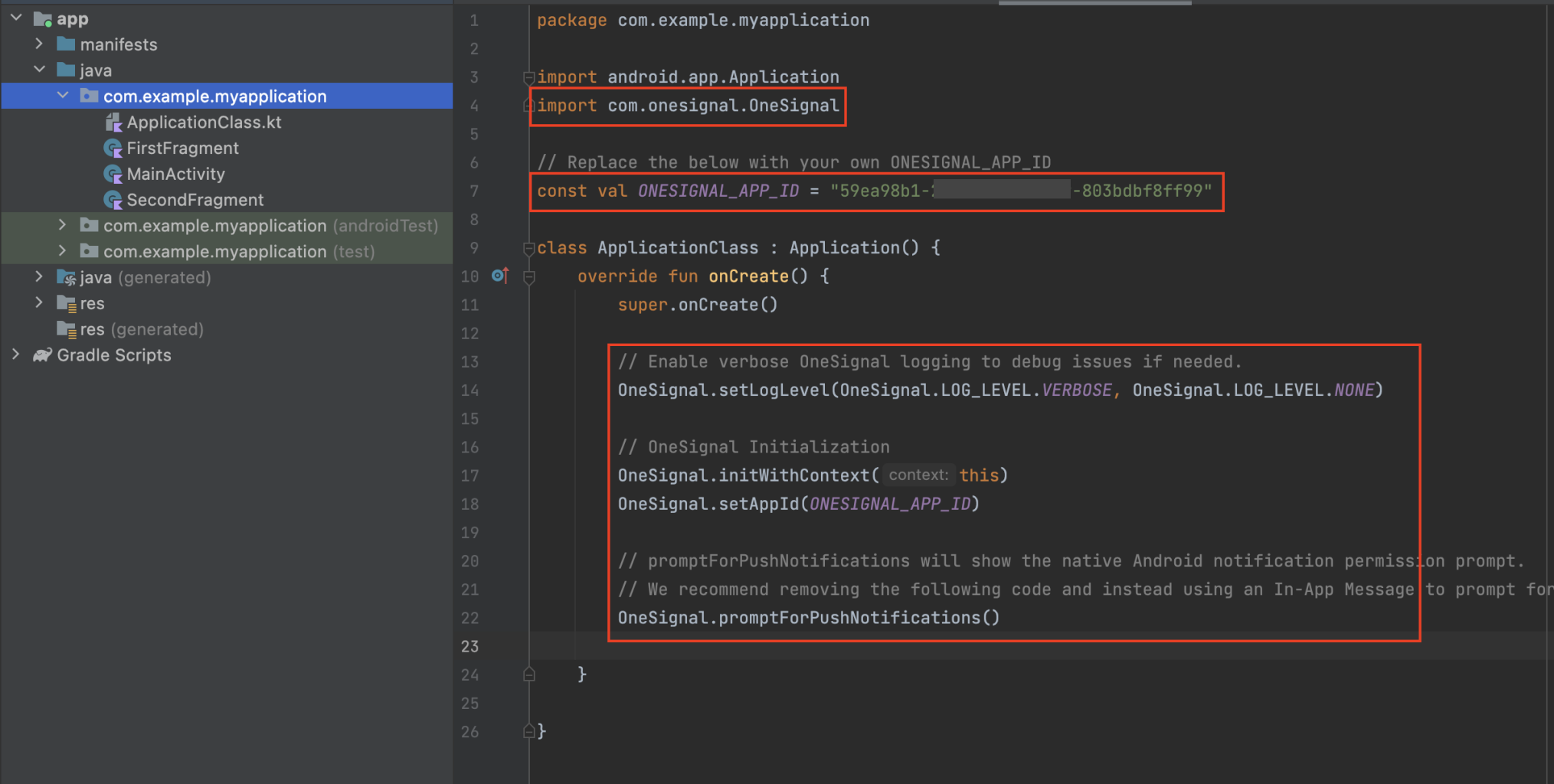Click line number 17 in gutter

(x=469, y=475)
